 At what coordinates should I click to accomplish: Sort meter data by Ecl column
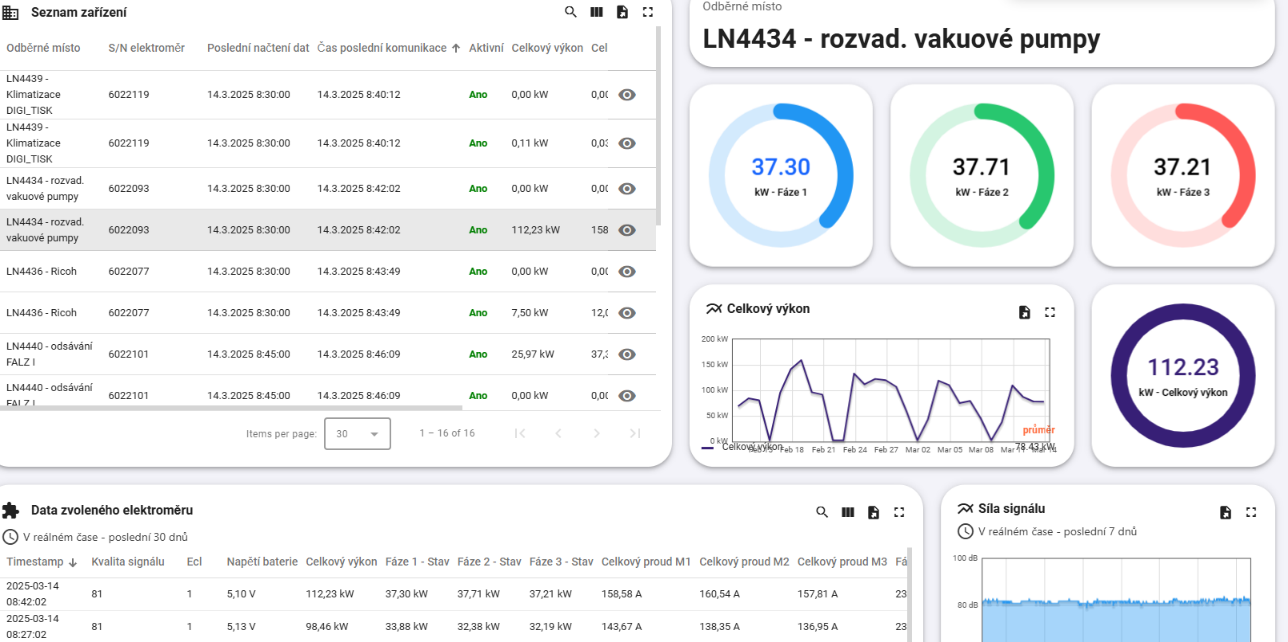(194, 562)
